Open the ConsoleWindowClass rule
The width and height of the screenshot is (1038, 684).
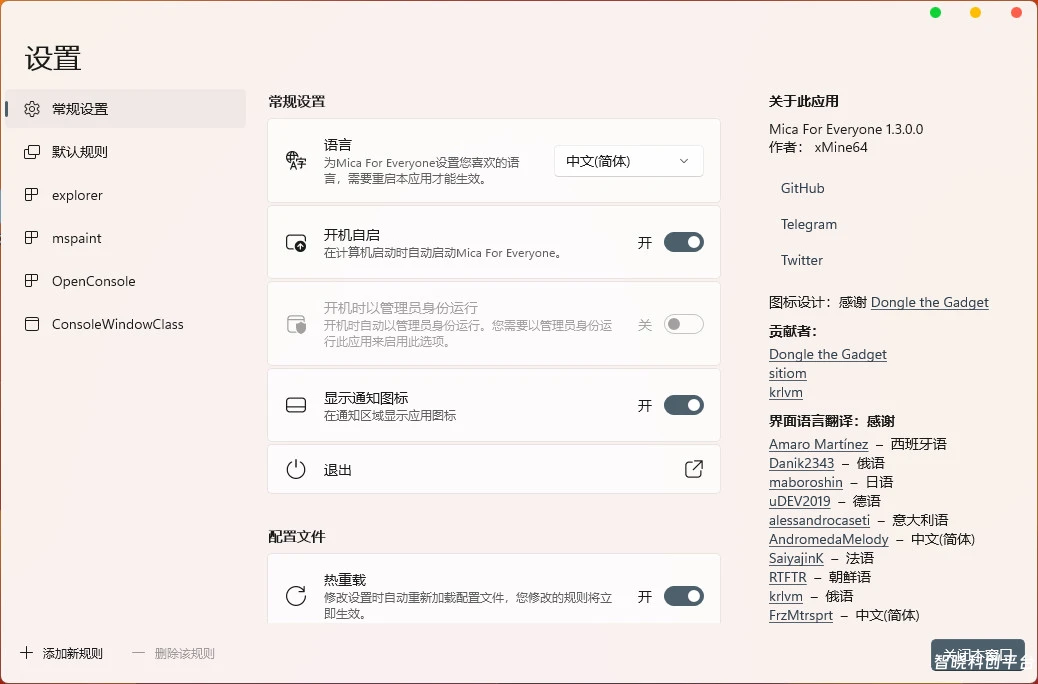(125, 324)
